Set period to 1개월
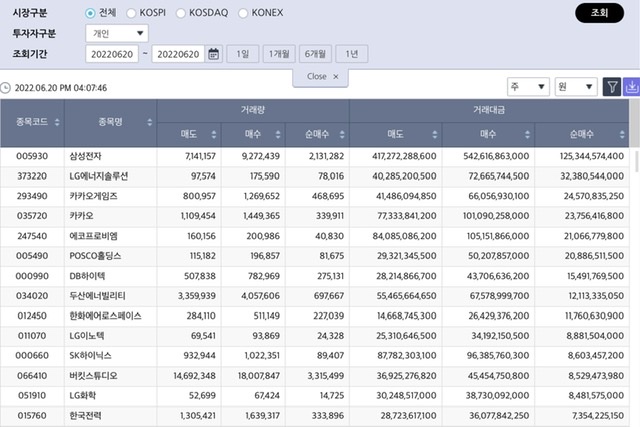640x427 pixels. [277, 54]
